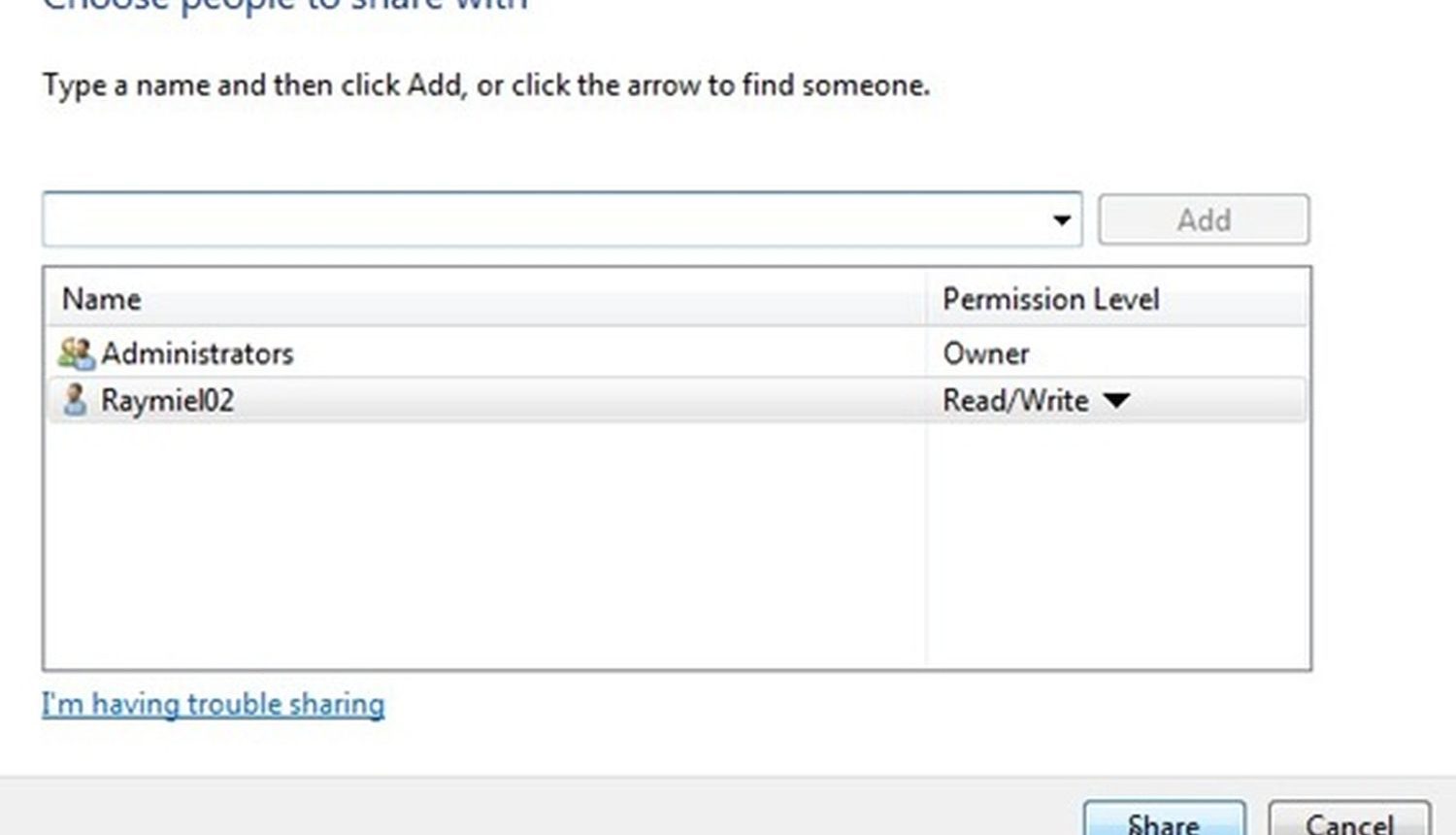Open the Read/Write permission dropdown arrow
Screen dimensions: 1456x835
1116,400
